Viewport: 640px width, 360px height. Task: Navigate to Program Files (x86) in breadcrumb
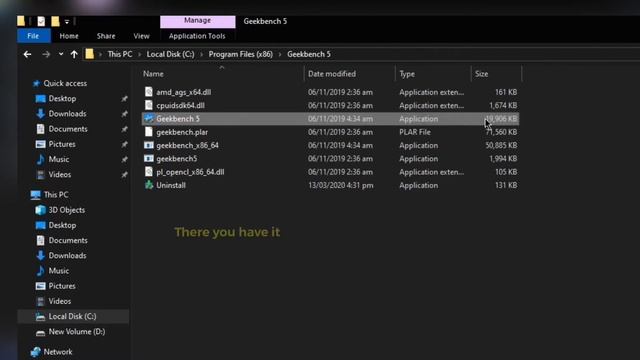click(x=240, y=54)
